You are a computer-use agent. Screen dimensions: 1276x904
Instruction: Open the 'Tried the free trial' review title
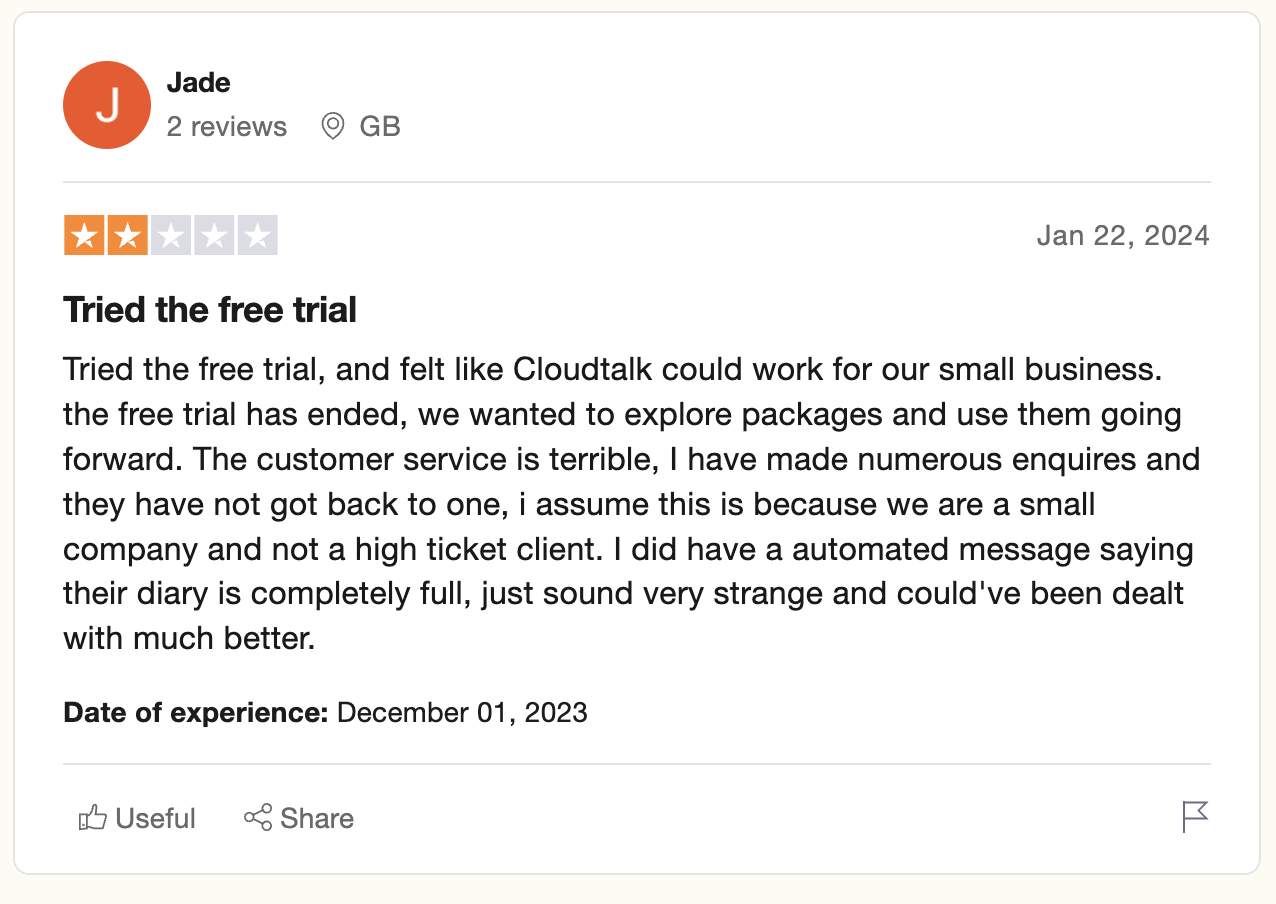point(210,310)
